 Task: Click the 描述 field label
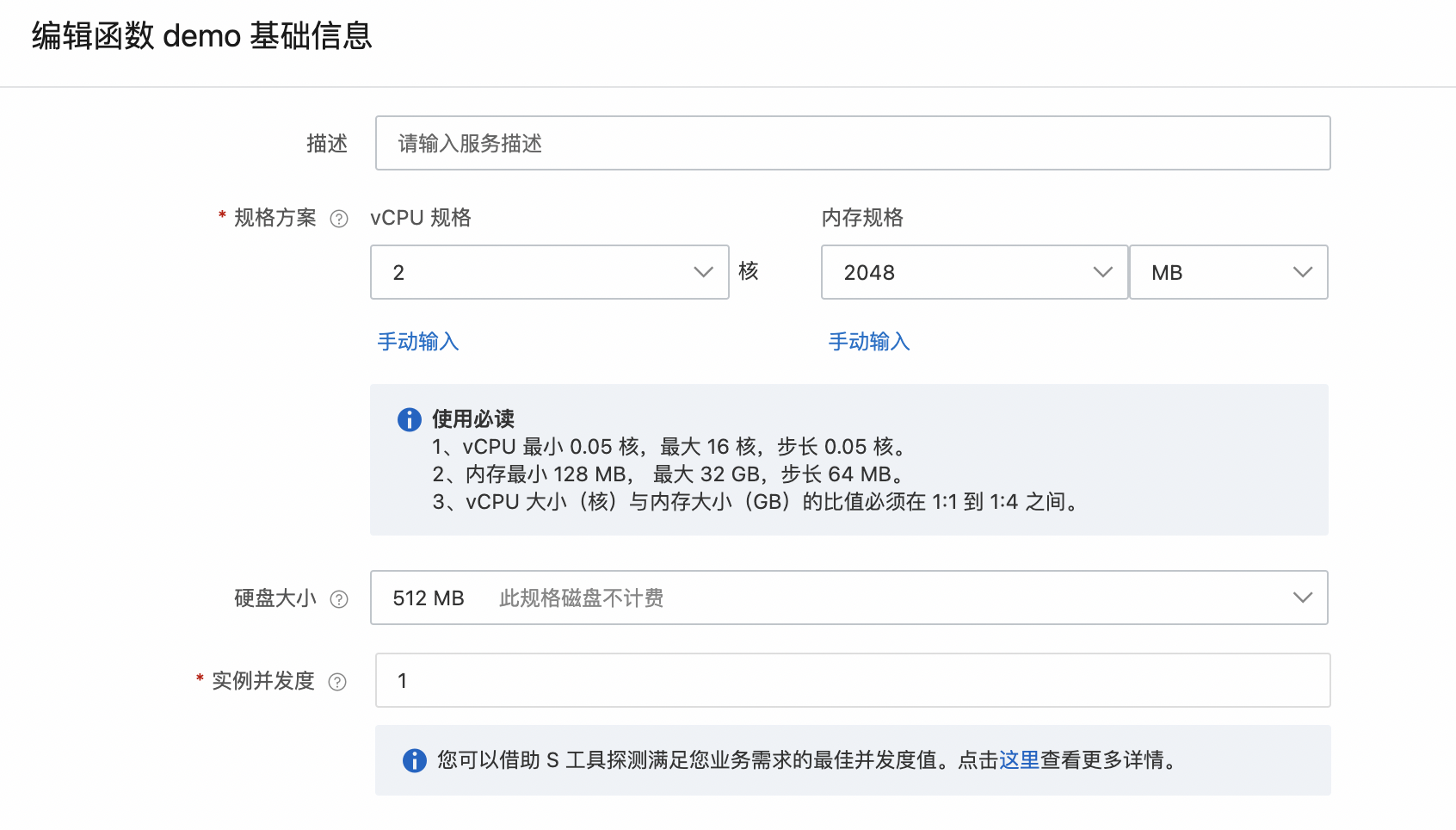[x=327, y=144]
